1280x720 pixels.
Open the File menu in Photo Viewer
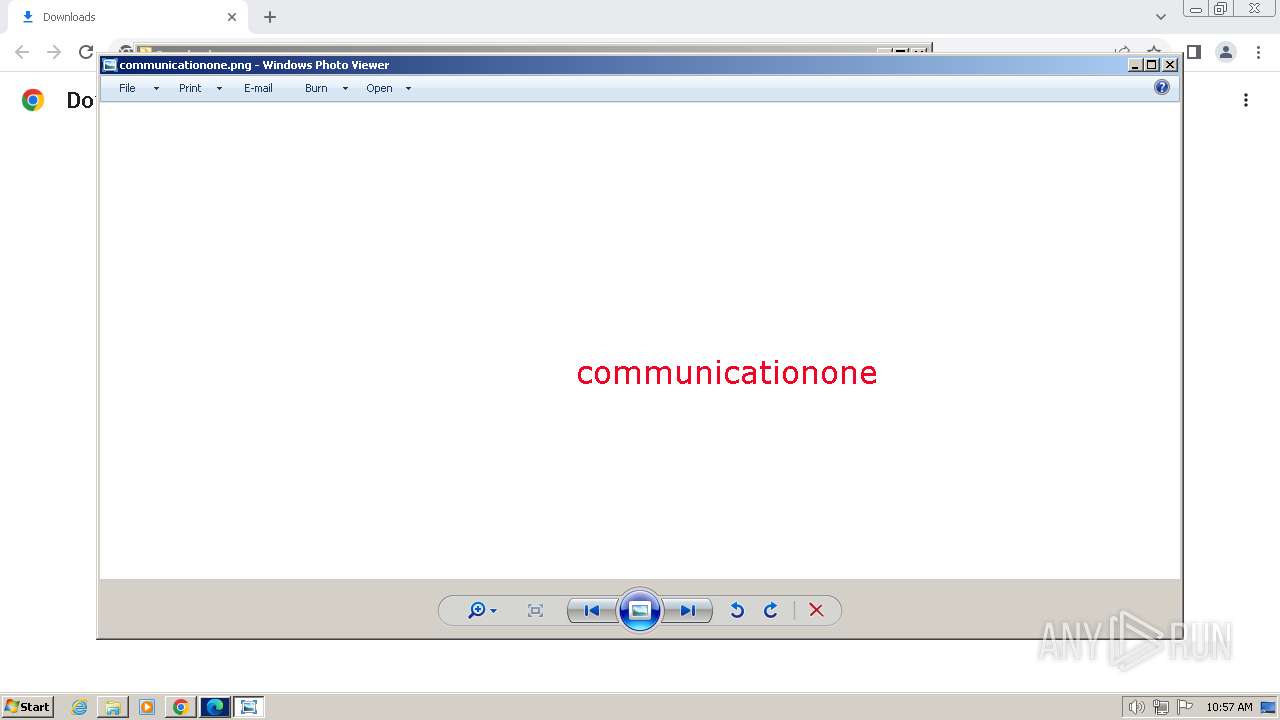pyautogui.click(x=127, y=88)
